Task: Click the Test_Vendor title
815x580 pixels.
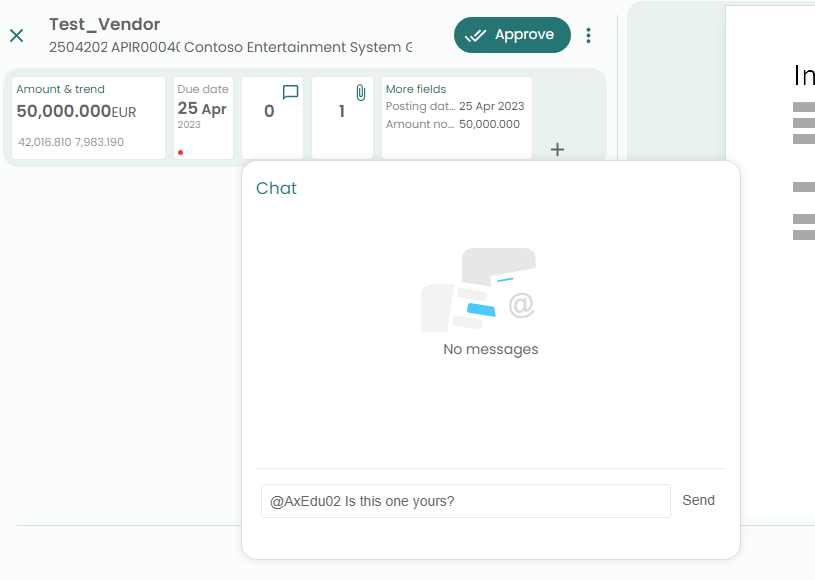Action: pyautogui.click(x=104, y=24)
